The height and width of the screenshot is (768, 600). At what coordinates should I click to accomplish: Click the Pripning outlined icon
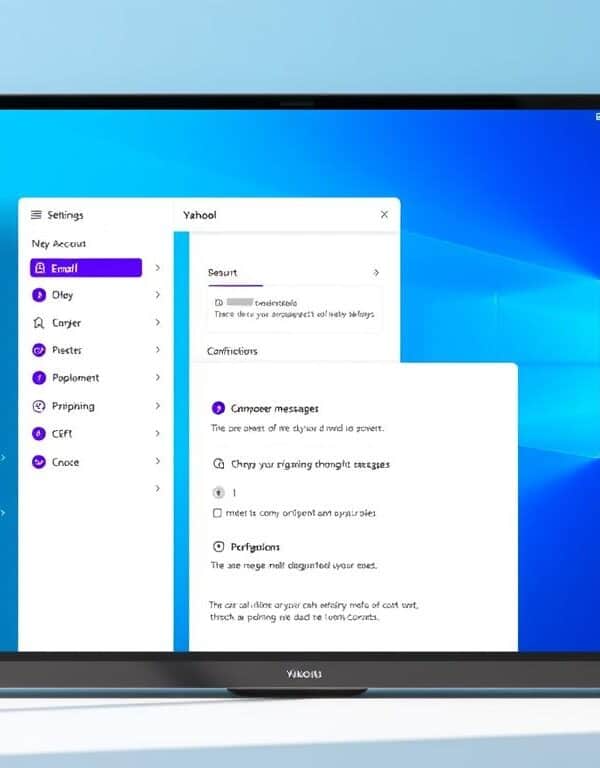click(x=39, y=406)
